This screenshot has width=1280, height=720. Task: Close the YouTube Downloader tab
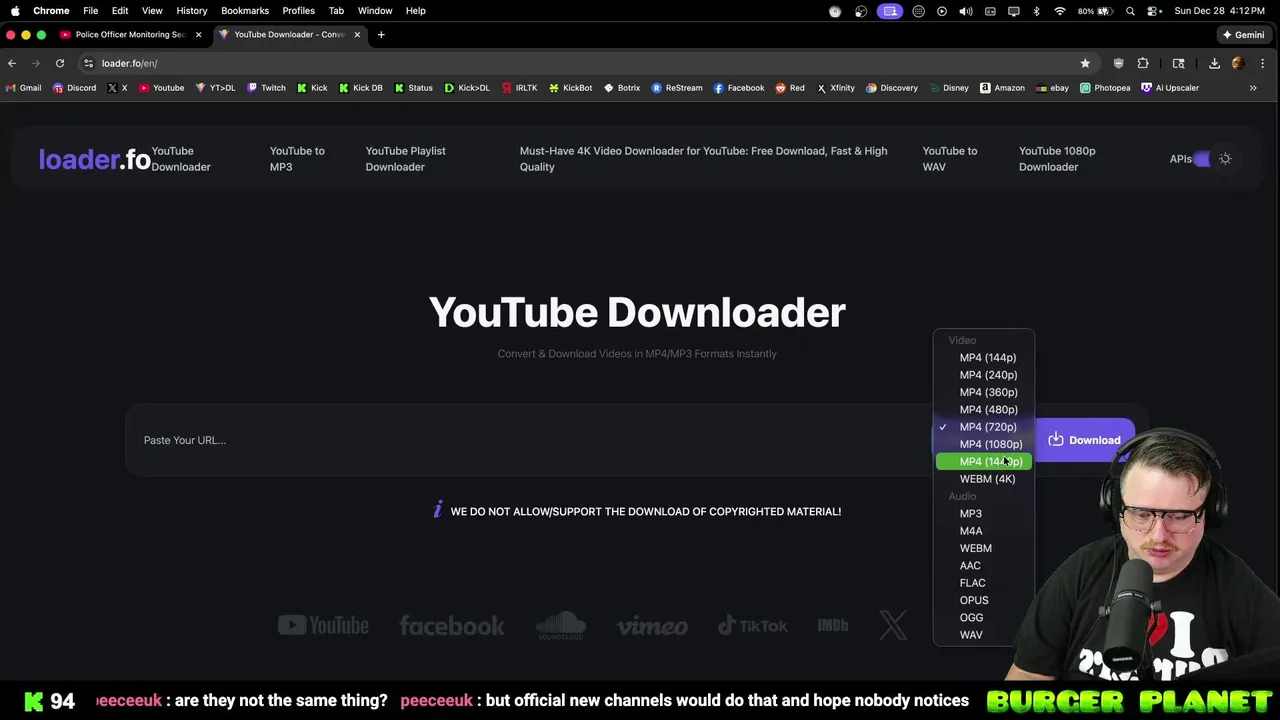coord(357,35)
